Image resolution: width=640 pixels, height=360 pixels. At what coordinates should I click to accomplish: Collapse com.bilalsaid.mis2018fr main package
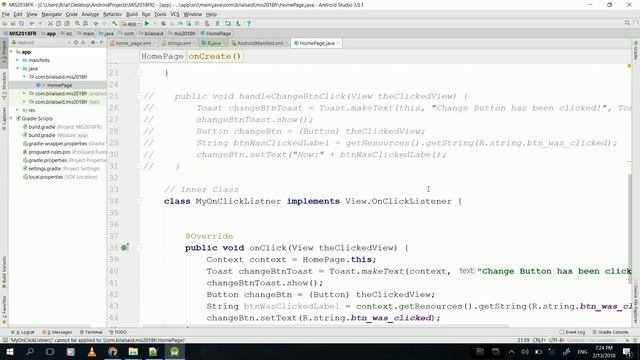pos(24,77)
